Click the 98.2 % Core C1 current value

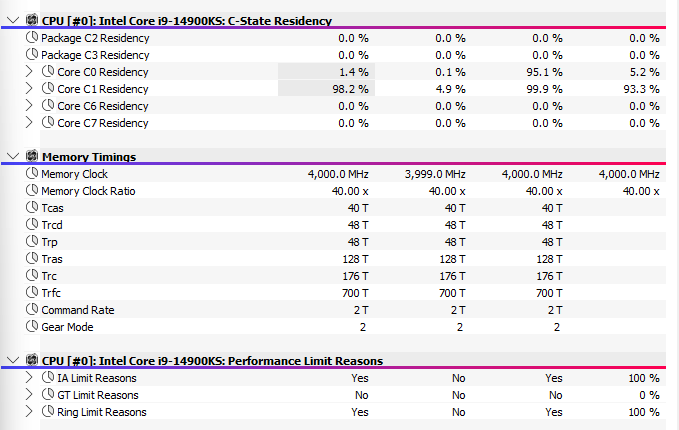click(350, 89)
